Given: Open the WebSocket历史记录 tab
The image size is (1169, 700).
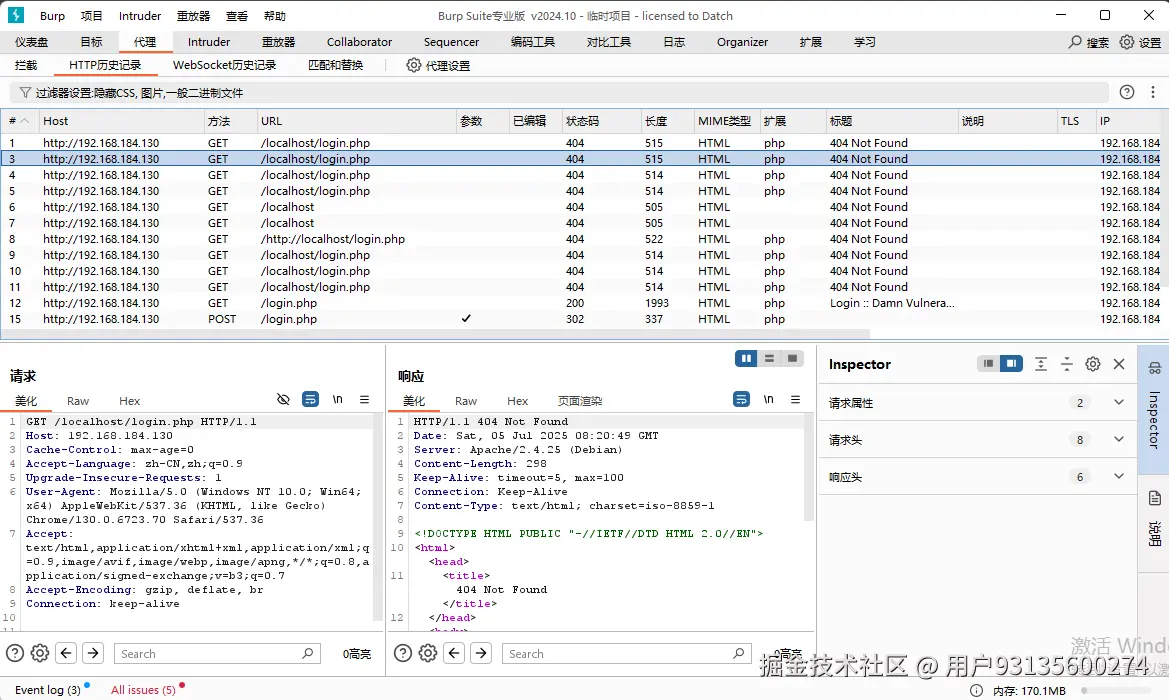Looking at the screenshot, I should [224, 65].
